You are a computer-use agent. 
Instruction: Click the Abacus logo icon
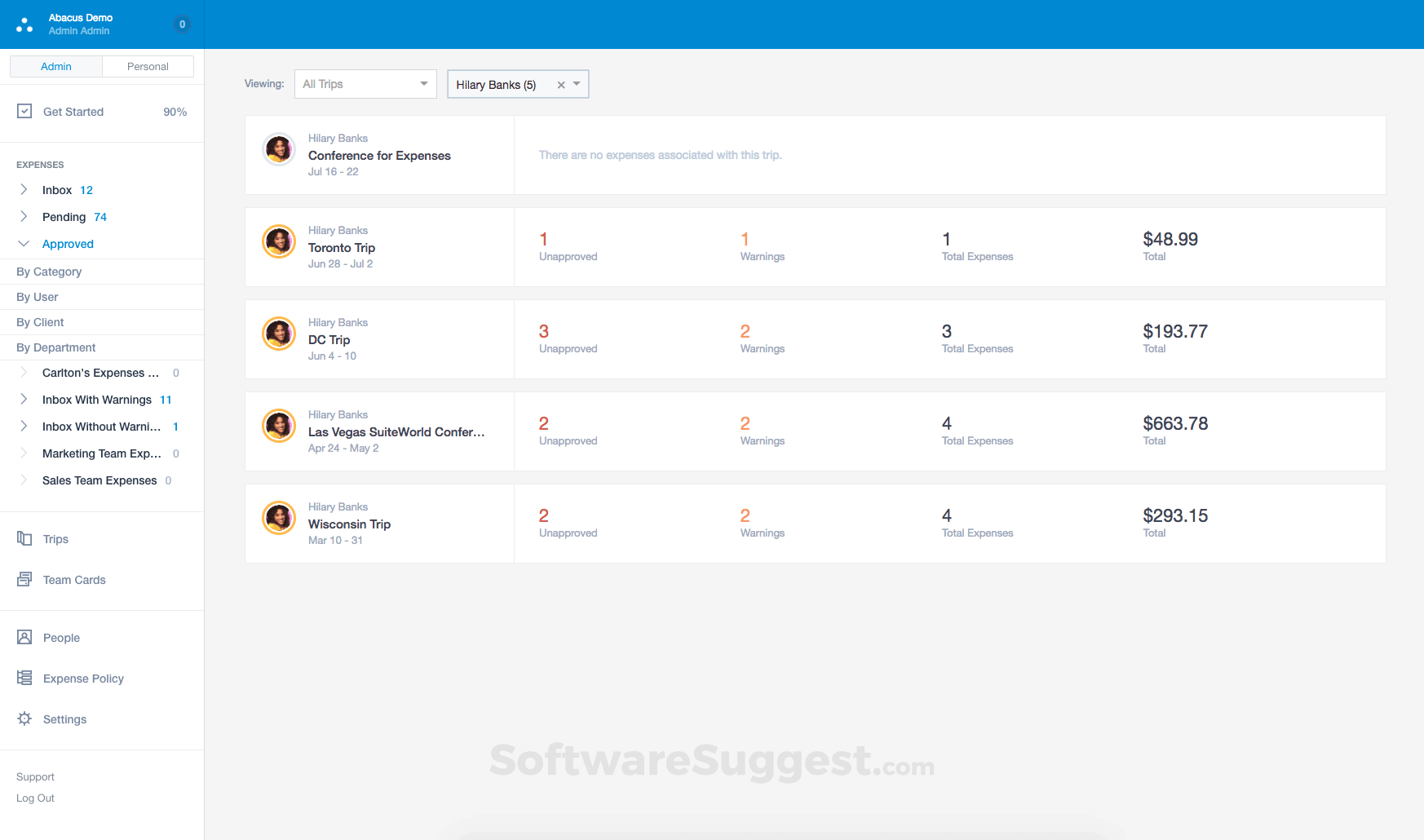(24, 24)
